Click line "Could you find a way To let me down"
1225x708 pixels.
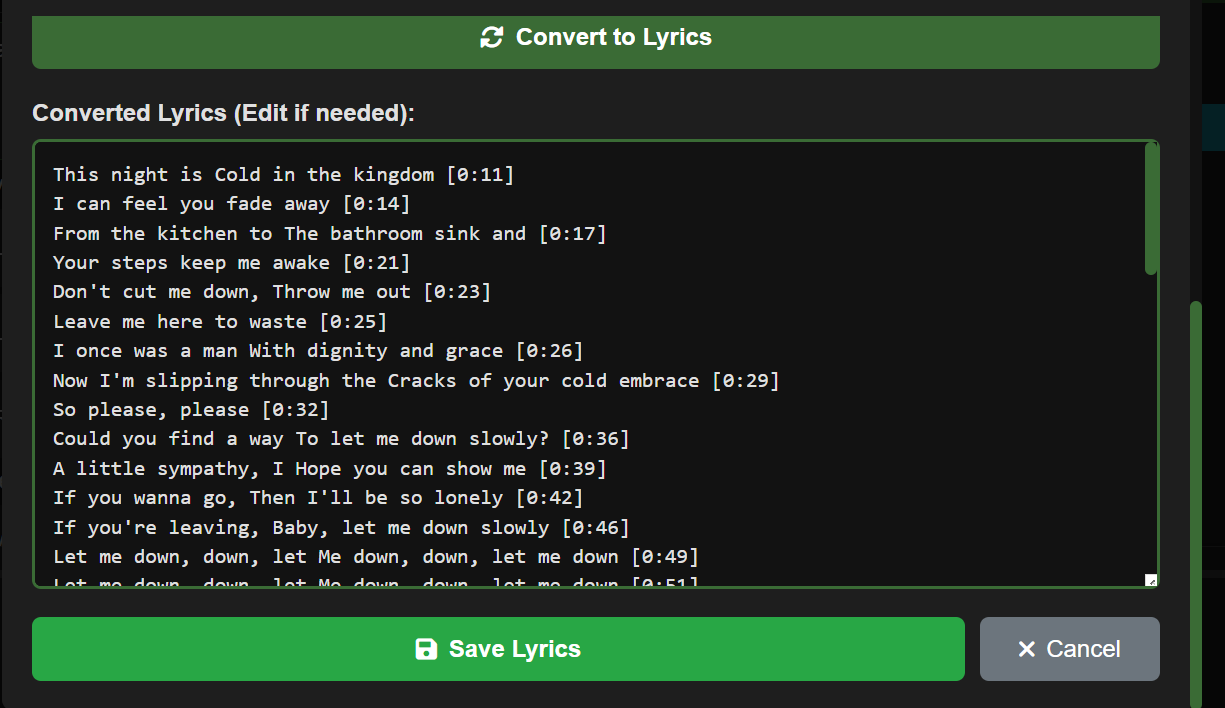coord(341,439)
